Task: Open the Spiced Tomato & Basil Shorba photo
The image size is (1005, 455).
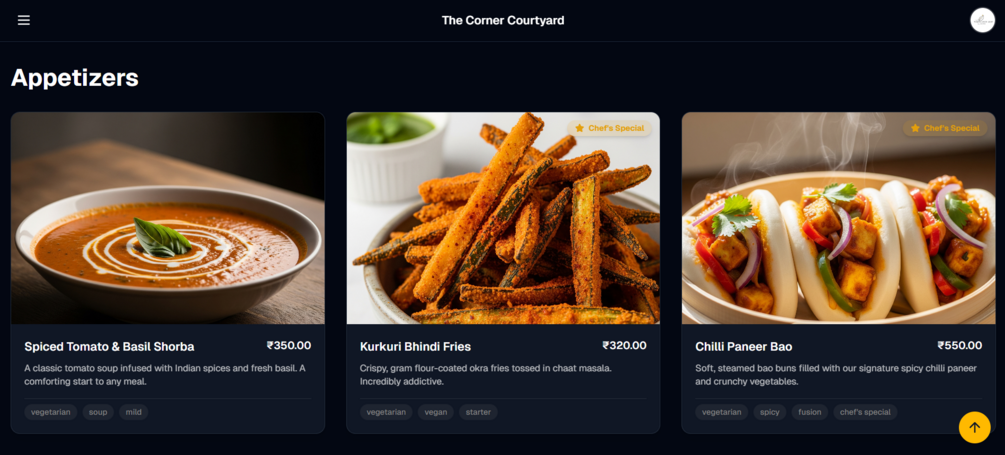Action: point(168,218)
